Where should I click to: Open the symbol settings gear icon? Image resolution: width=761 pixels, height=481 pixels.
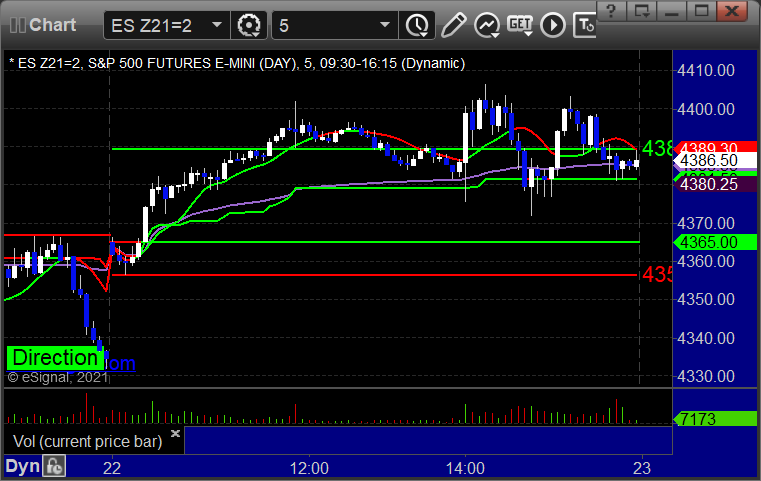[248, 25]
